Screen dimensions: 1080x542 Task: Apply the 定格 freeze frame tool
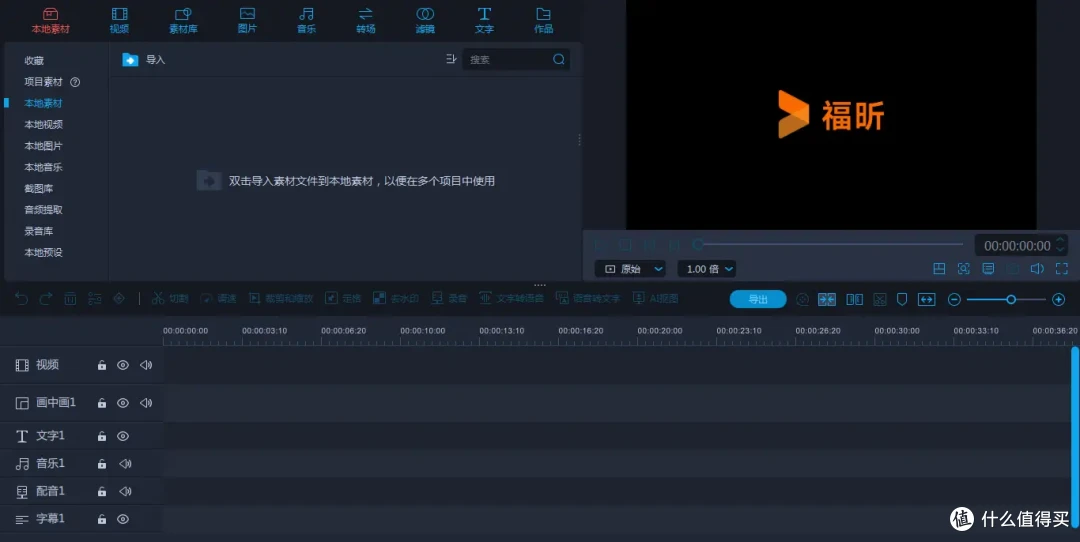click(343, 298)
